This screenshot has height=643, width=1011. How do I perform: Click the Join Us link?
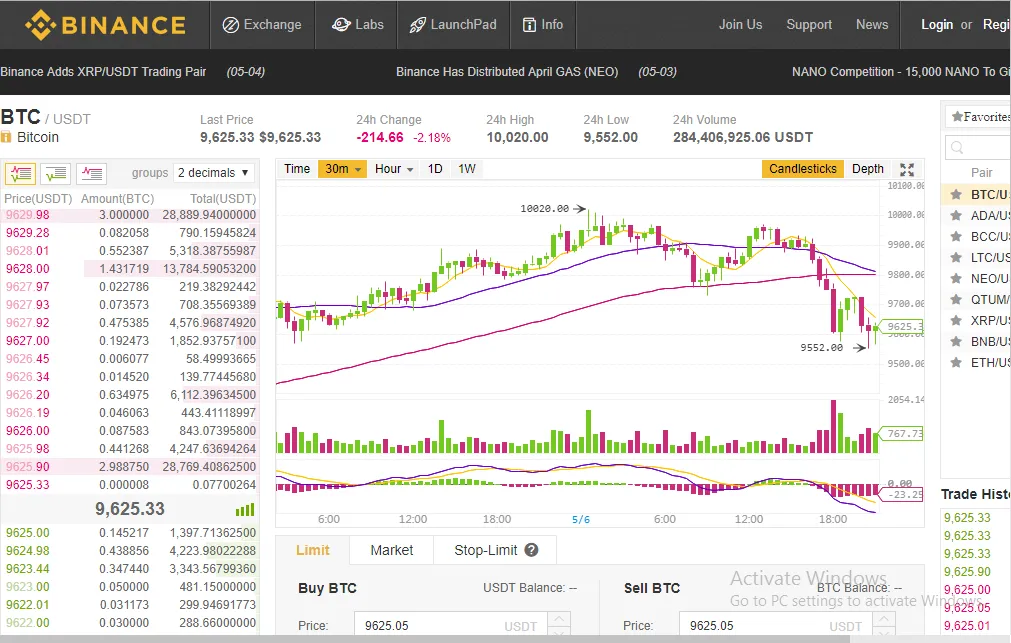pyautogui.click(x=740, y=25)
